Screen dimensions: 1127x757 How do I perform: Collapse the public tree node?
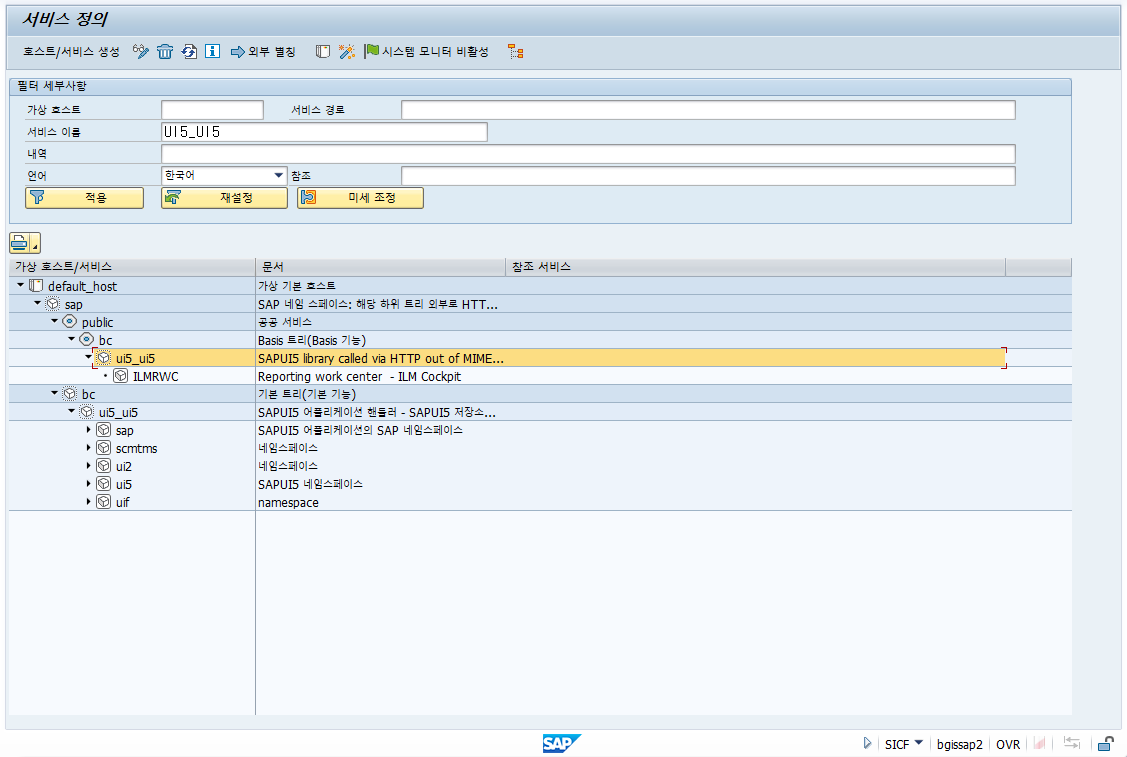click(x=55, y=321)
